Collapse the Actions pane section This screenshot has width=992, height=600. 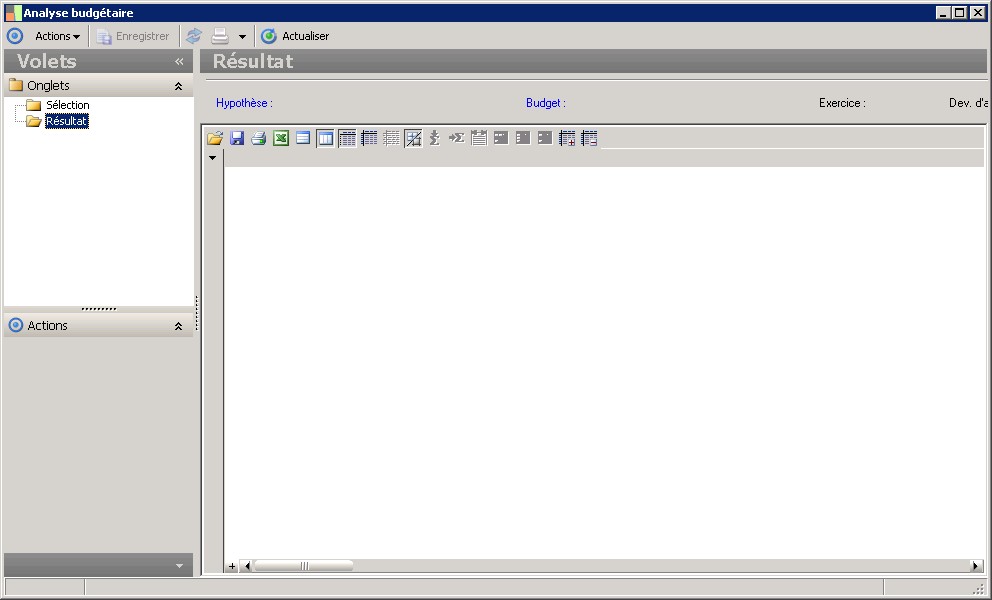[178, 326]
